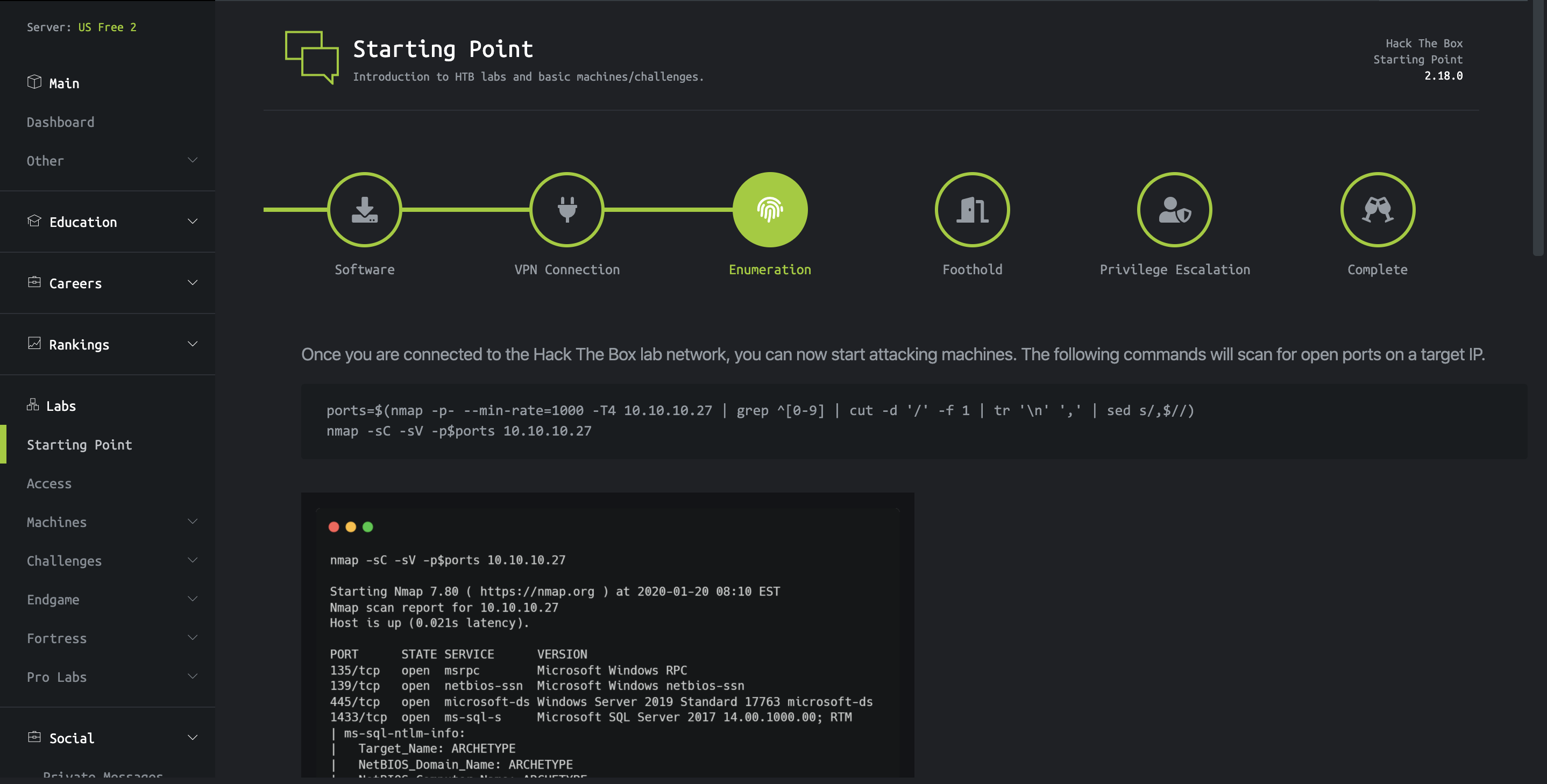Click the US Free 2 server link
This screenshot has width=1547, height=784.
click(107, 27)
